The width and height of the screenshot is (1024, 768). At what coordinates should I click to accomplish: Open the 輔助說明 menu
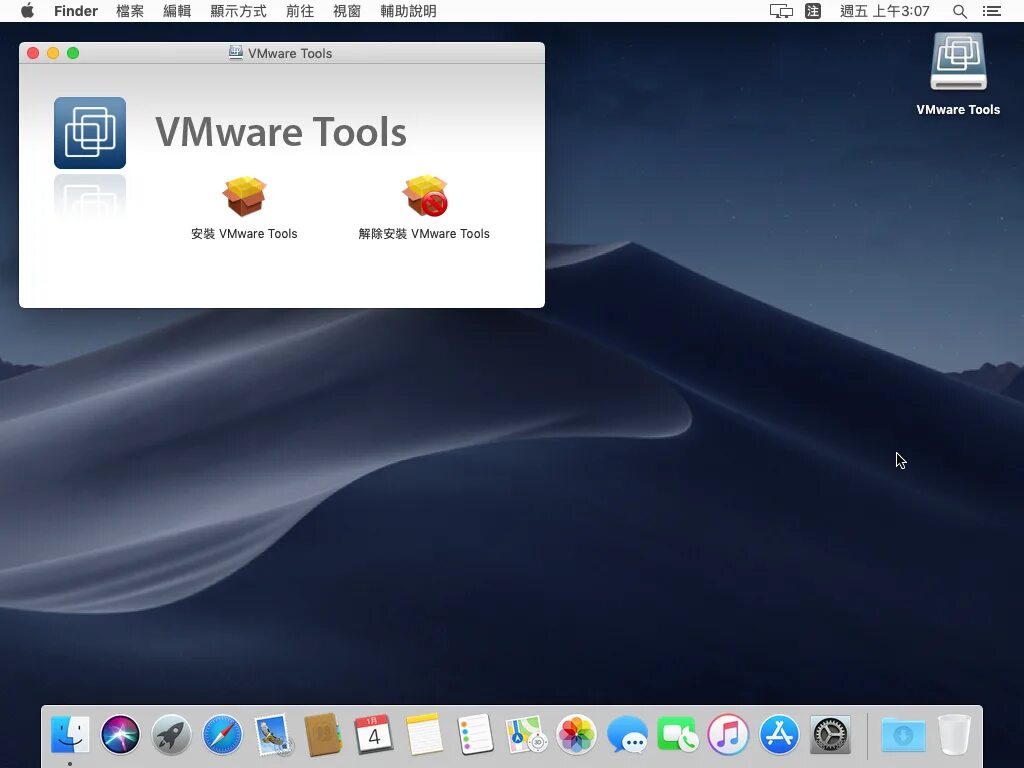click(408, 11)
